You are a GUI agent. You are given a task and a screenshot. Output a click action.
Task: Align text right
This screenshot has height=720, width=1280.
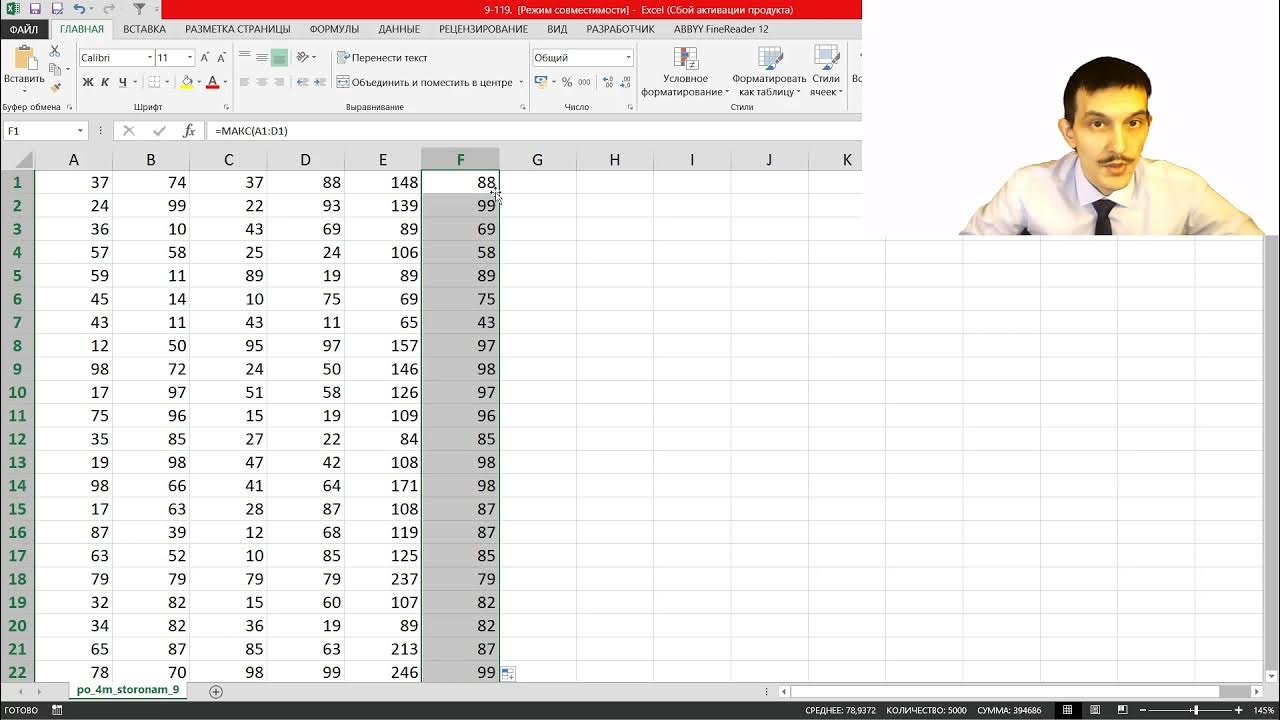(279, 82)
